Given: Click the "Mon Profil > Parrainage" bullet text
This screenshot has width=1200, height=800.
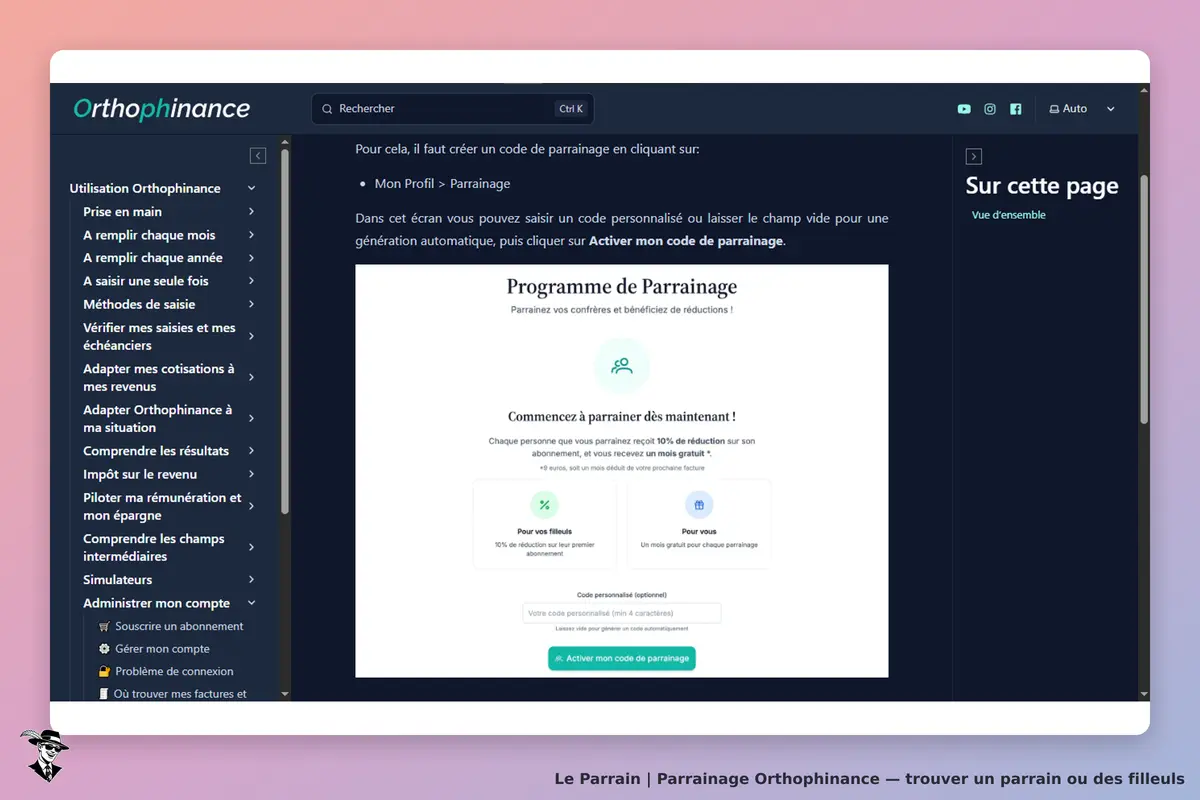Looking at the screenshot, I should pyautogui.click(x=443, y=184).
